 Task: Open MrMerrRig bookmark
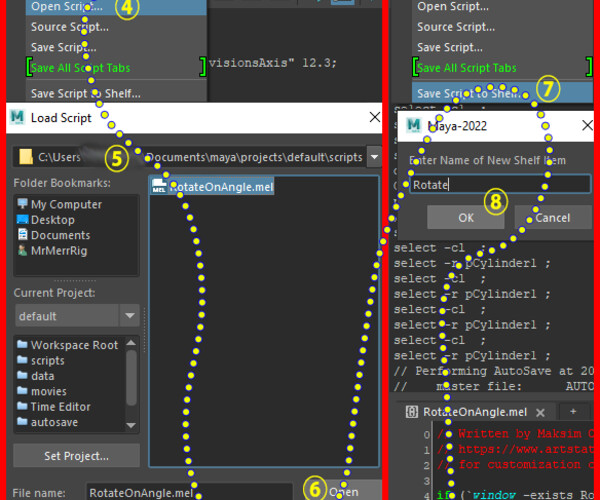pyautogui.click(x=59, y=251)
